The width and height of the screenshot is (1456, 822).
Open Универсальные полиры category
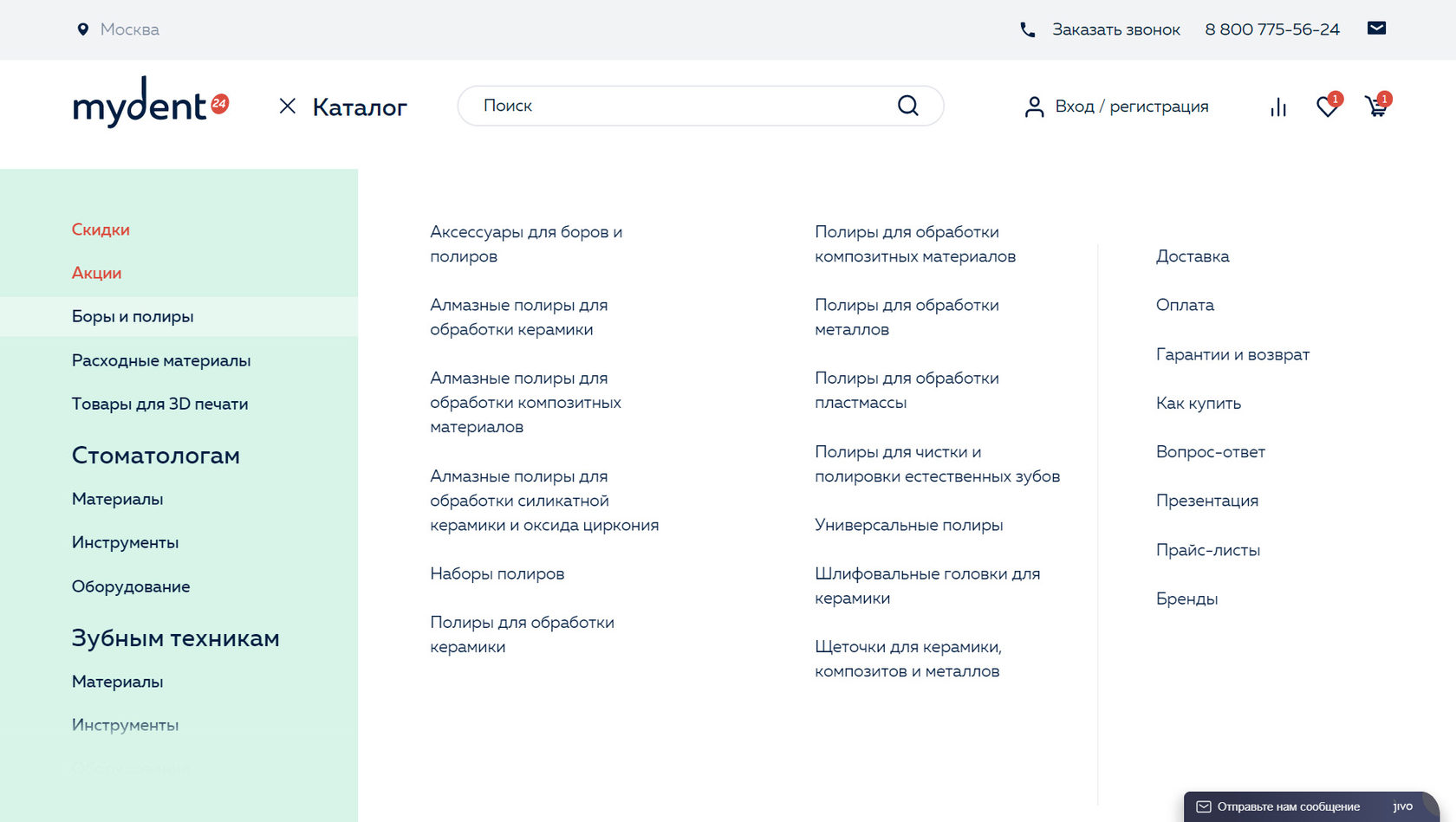point(908,525)
